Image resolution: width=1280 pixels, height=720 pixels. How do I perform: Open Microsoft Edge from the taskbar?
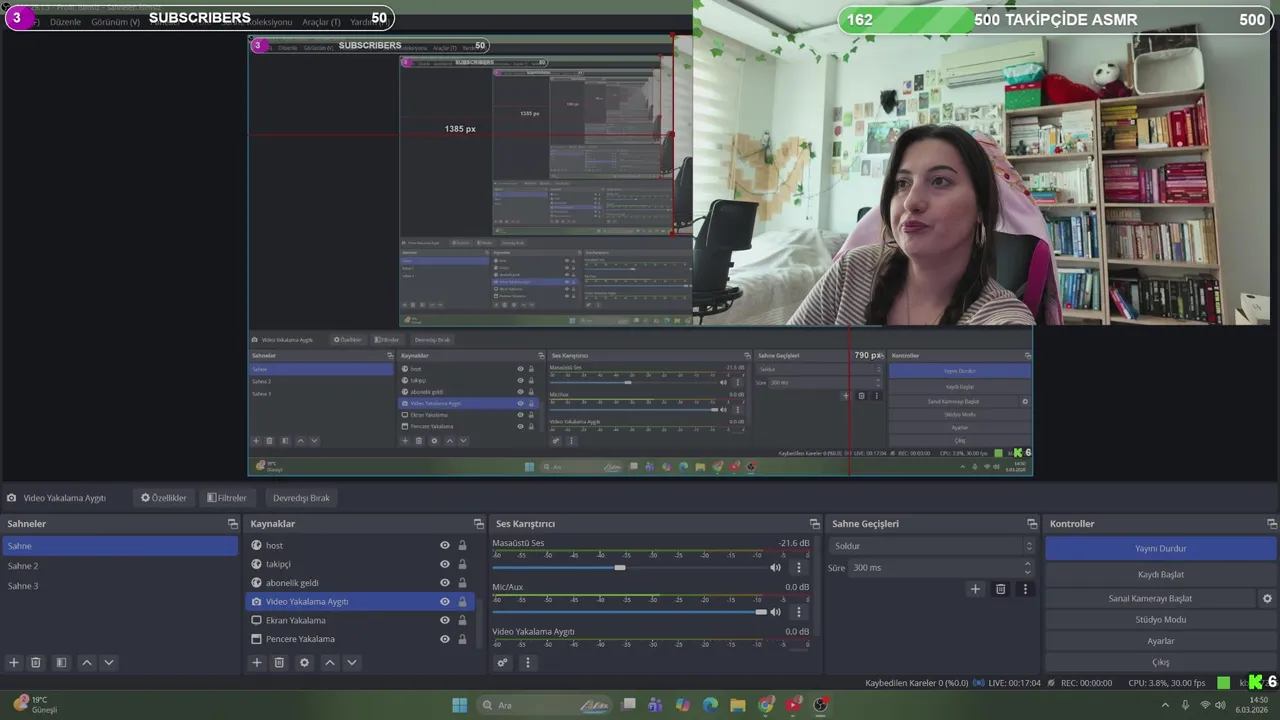tap(710, 705)
